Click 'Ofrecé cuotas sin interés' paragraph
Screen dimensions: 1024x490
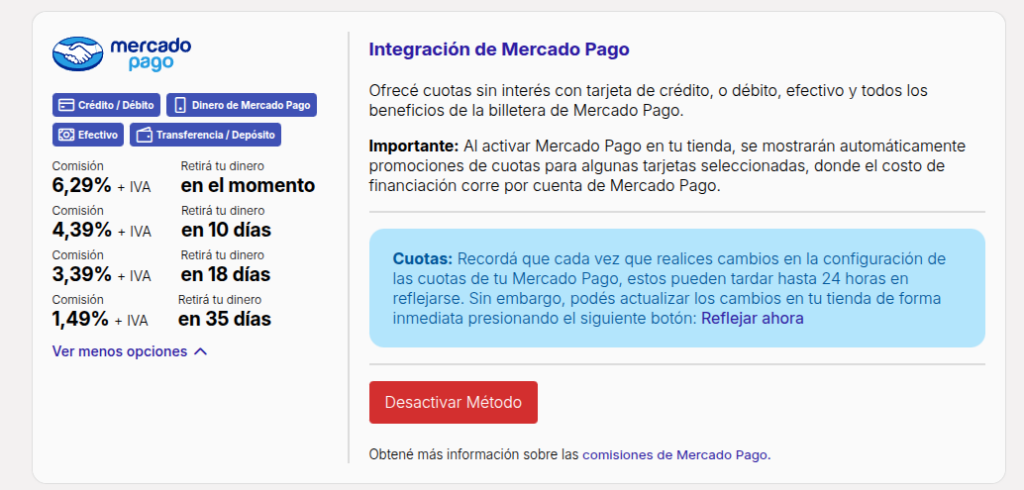point(648,100)
